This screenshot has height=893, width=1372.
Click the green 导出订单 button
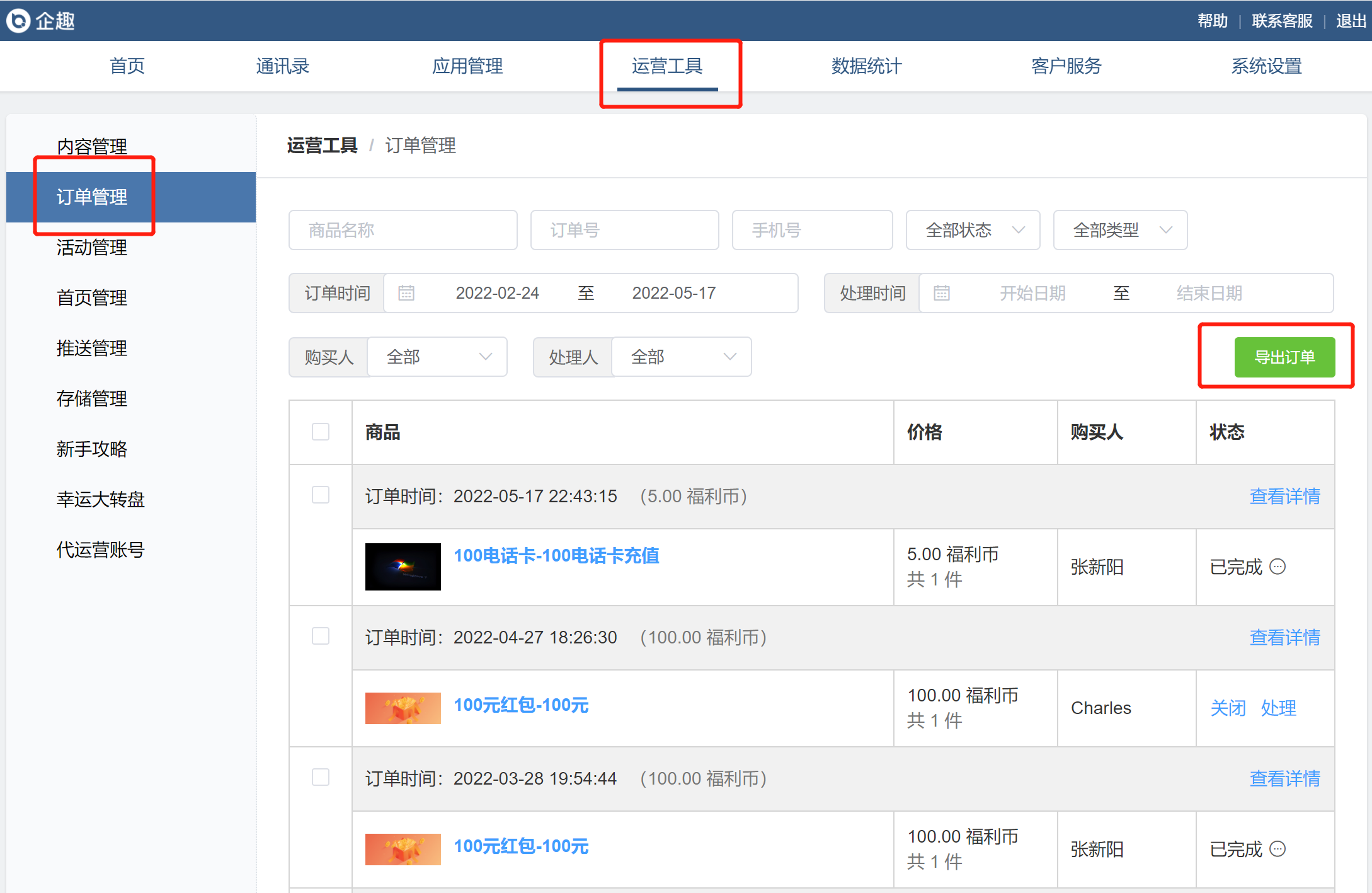click(1284, 357)
